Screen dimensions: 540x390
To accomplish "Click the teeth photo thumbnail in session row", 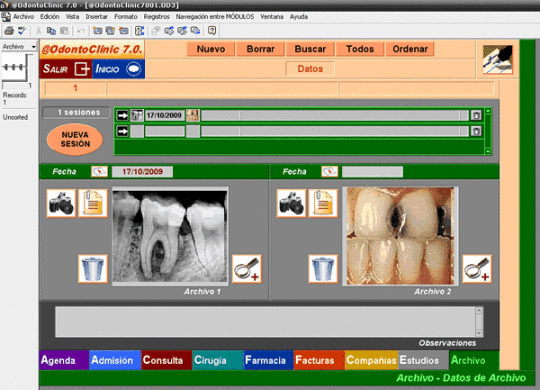I will pyautogui.click(x=193, y=115).
